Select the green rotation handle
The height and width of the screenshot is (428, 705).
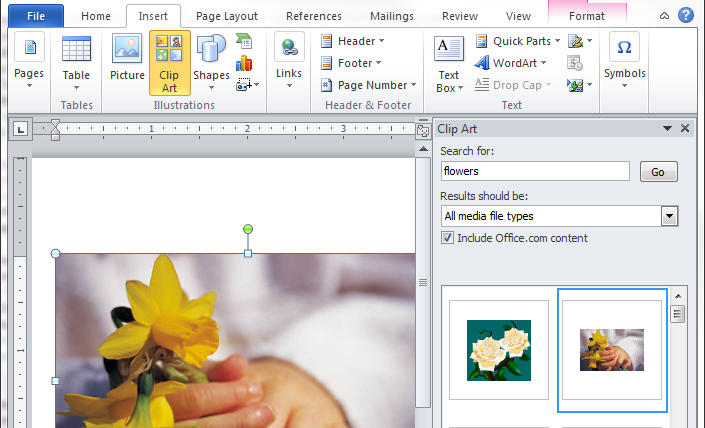248,229
